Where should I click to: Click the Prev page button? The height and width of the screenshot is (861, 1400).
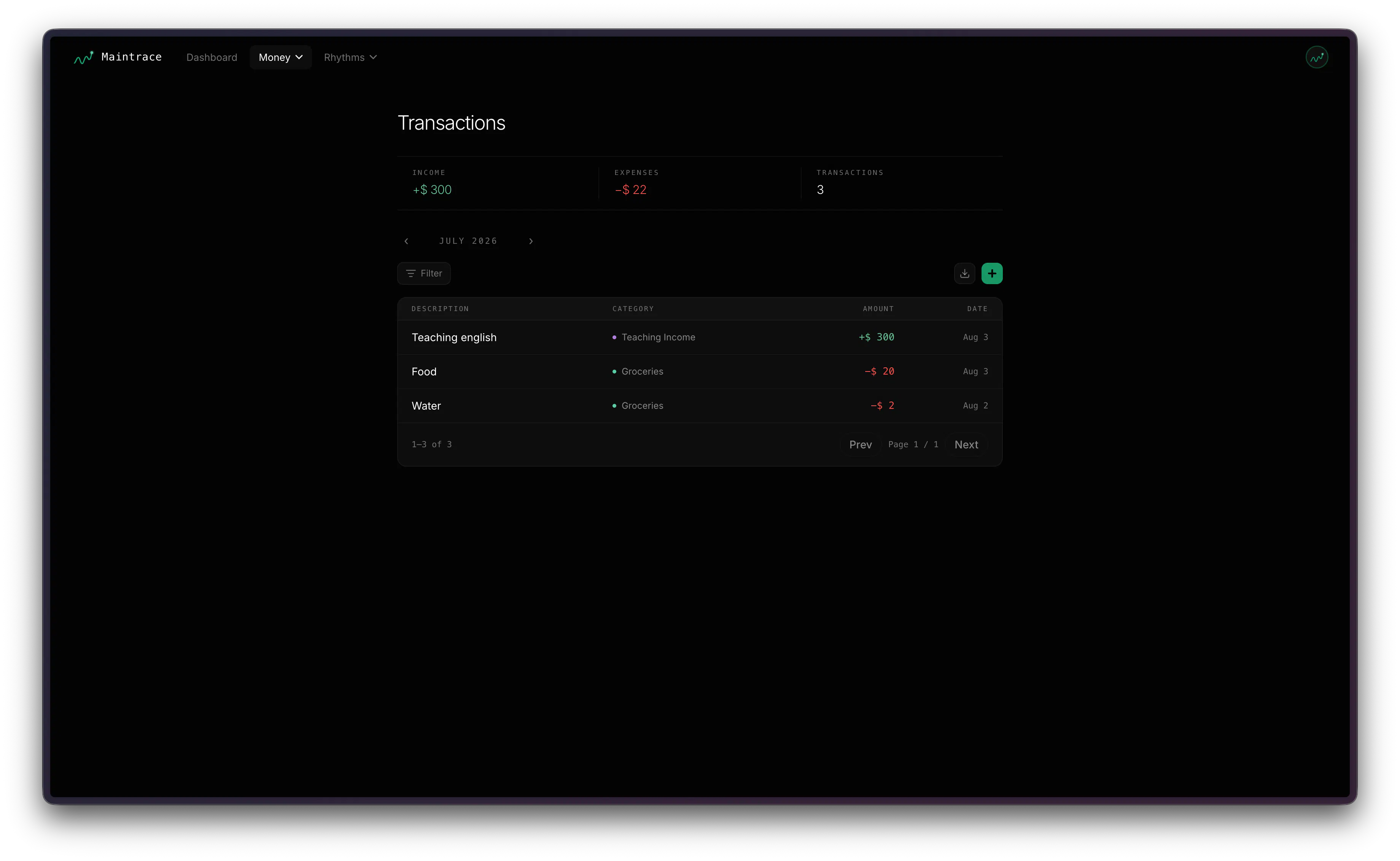860,445
